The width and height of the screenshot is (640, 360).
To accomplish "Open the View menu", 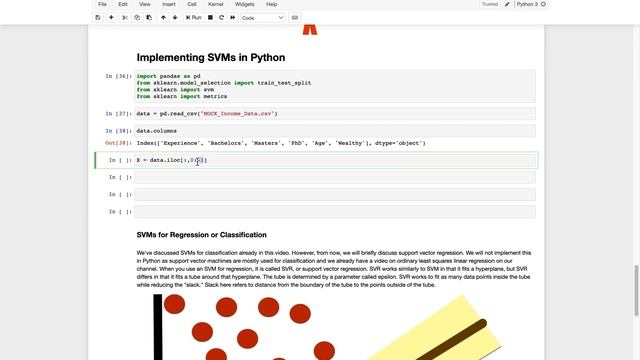I will [x=145, y=4].
